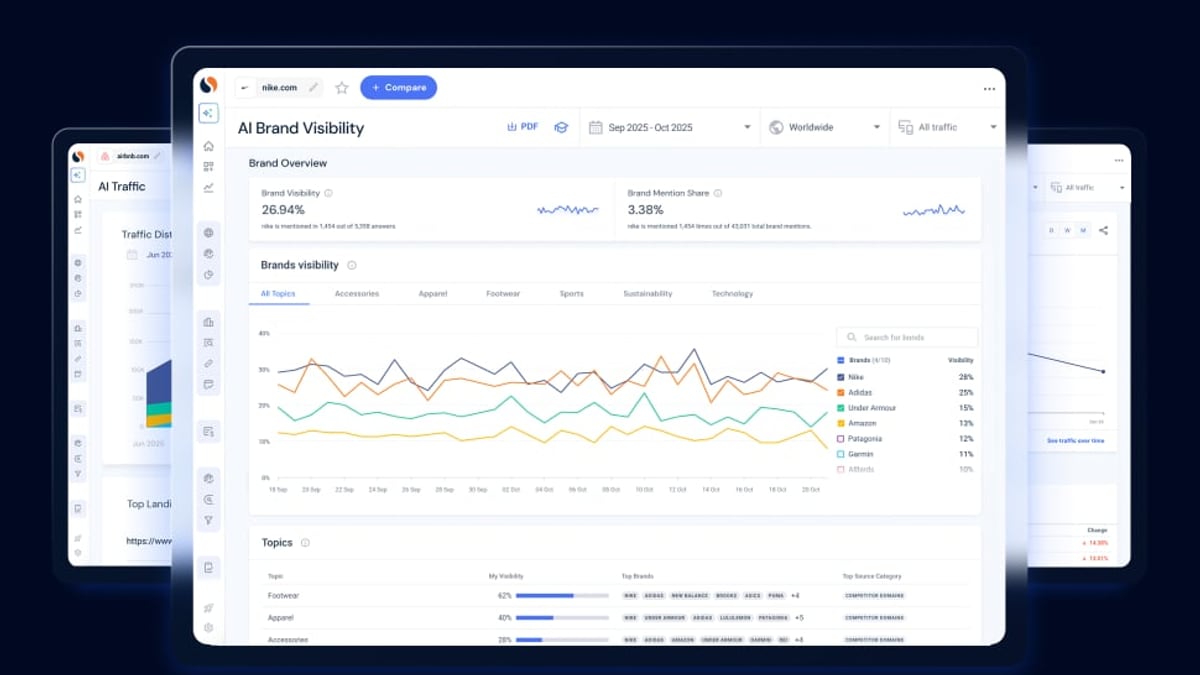Open the buildings icon in front sidebar
The image size is (1200, 675).
click(x=208, y=322)
